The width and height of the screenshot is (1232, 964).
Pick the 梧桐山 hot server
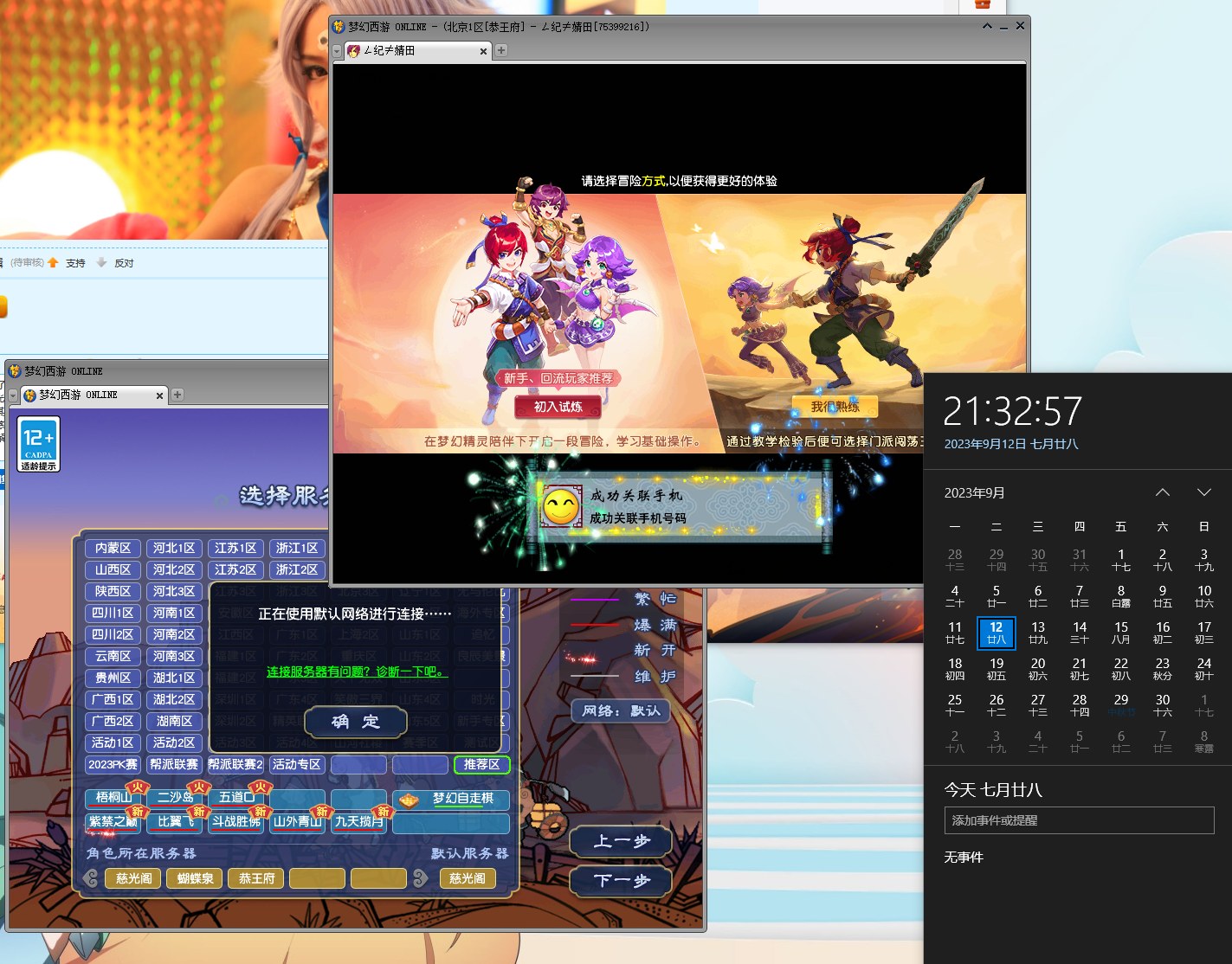click(x=113, y=798)
